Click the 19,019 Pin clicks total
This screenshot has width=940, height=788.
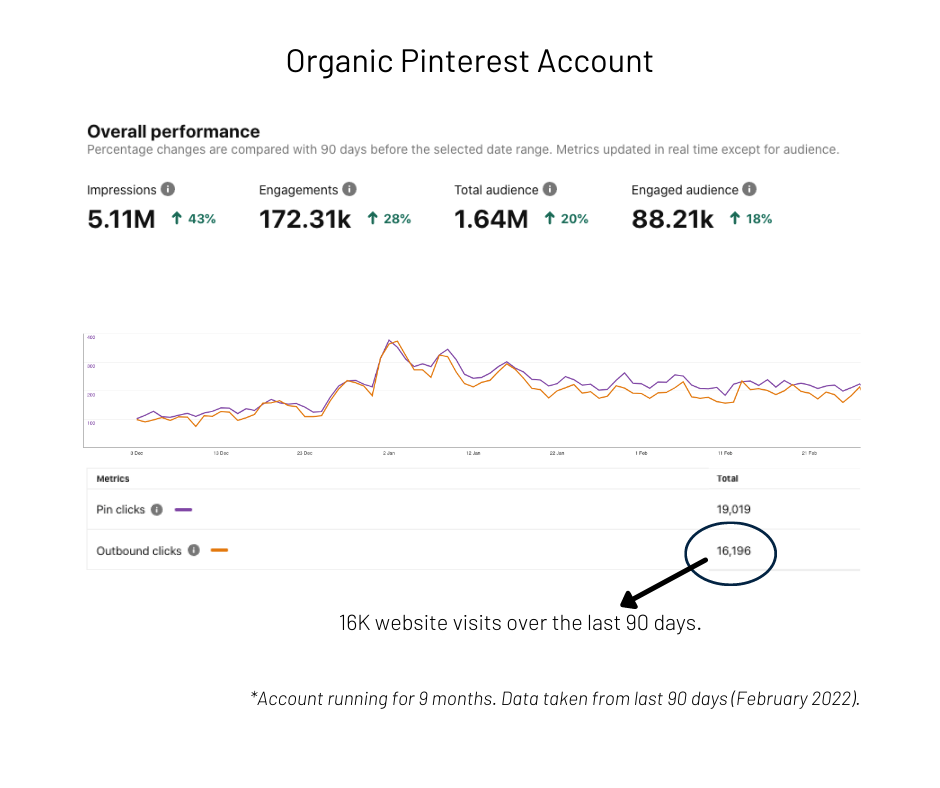733,509
